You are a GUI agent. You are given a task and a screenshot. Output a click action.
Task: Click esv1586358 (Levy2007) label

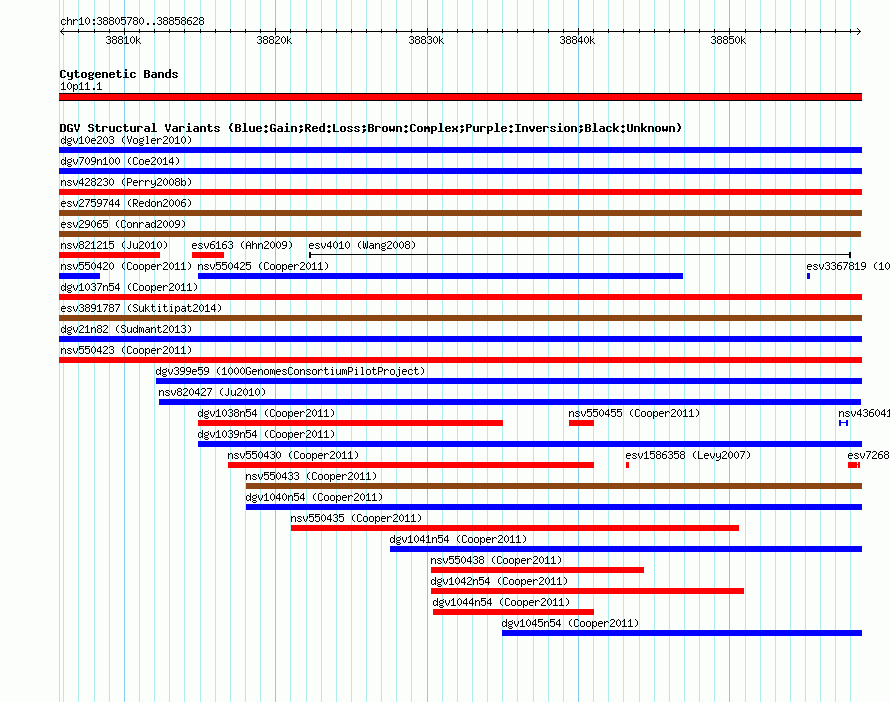coord(688,455)
